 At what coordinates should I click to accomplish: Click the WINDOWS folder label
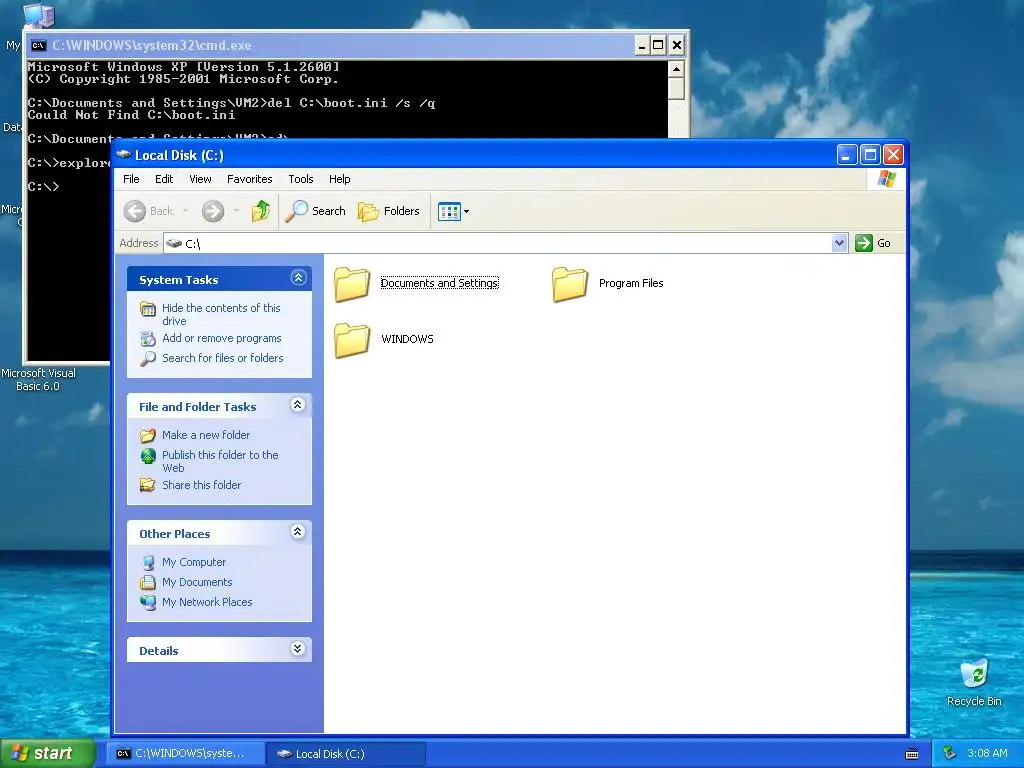[x=408, y=339]
